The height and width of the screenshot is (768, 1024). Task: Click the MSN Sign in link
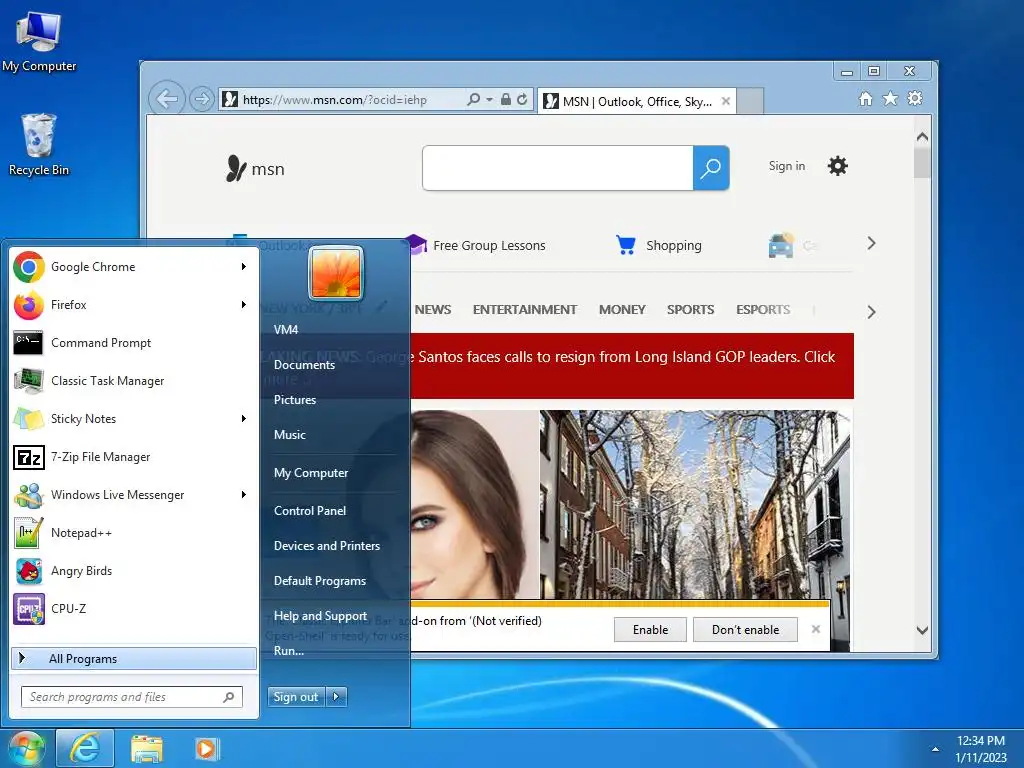786,166
